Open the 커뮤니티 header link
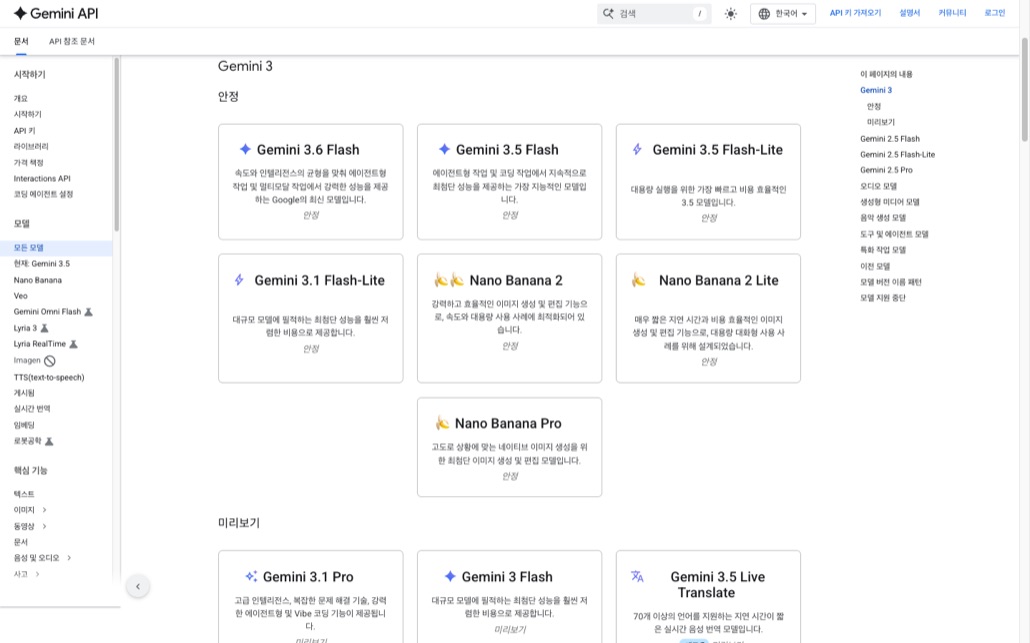Image resolution: width=1030 pixels, height=643 pixels. (x=952, y=13)
